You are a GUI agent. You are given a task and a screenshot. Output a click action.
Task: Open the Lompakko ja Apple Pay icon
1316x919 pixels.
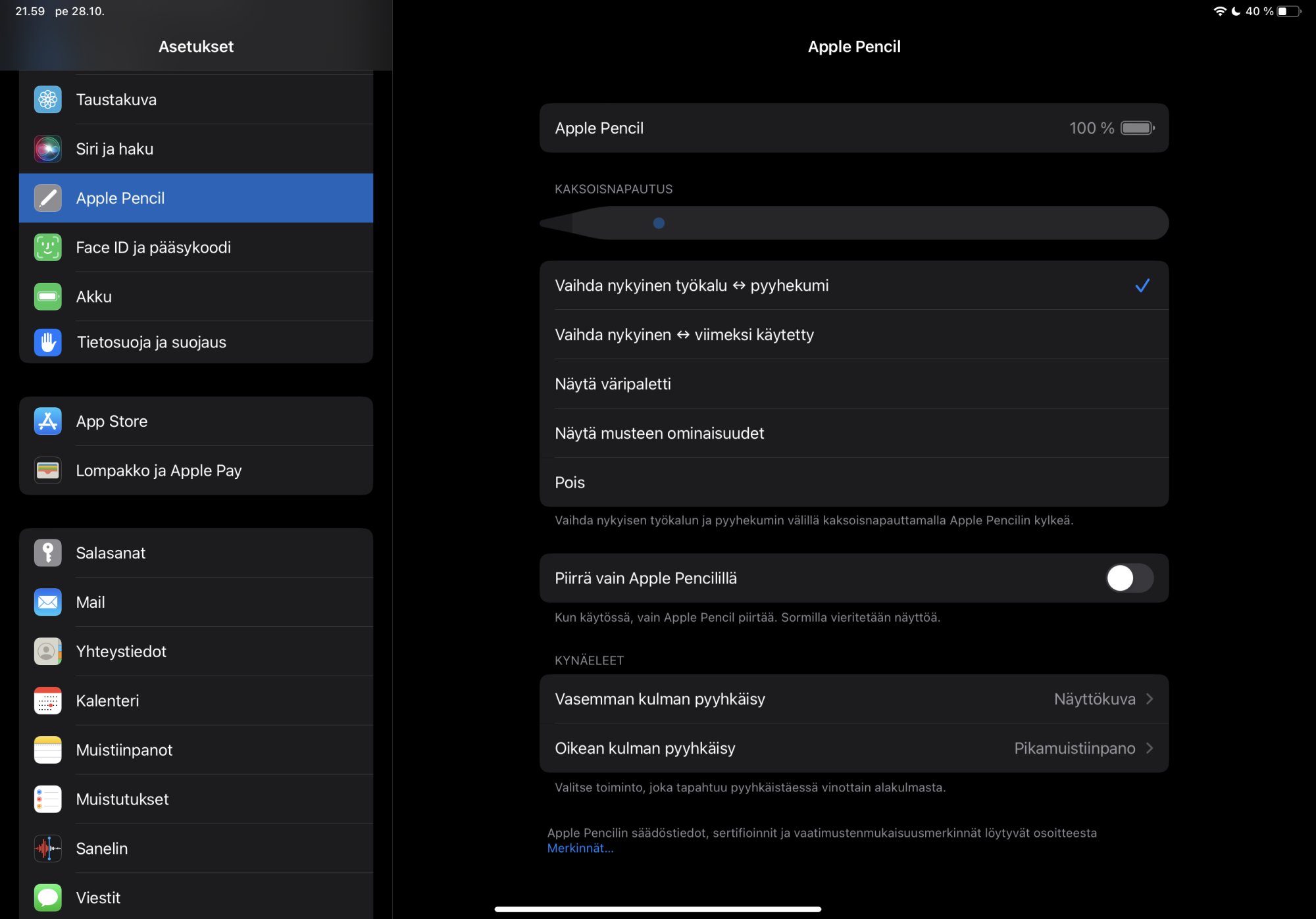[x=48, y=470]
